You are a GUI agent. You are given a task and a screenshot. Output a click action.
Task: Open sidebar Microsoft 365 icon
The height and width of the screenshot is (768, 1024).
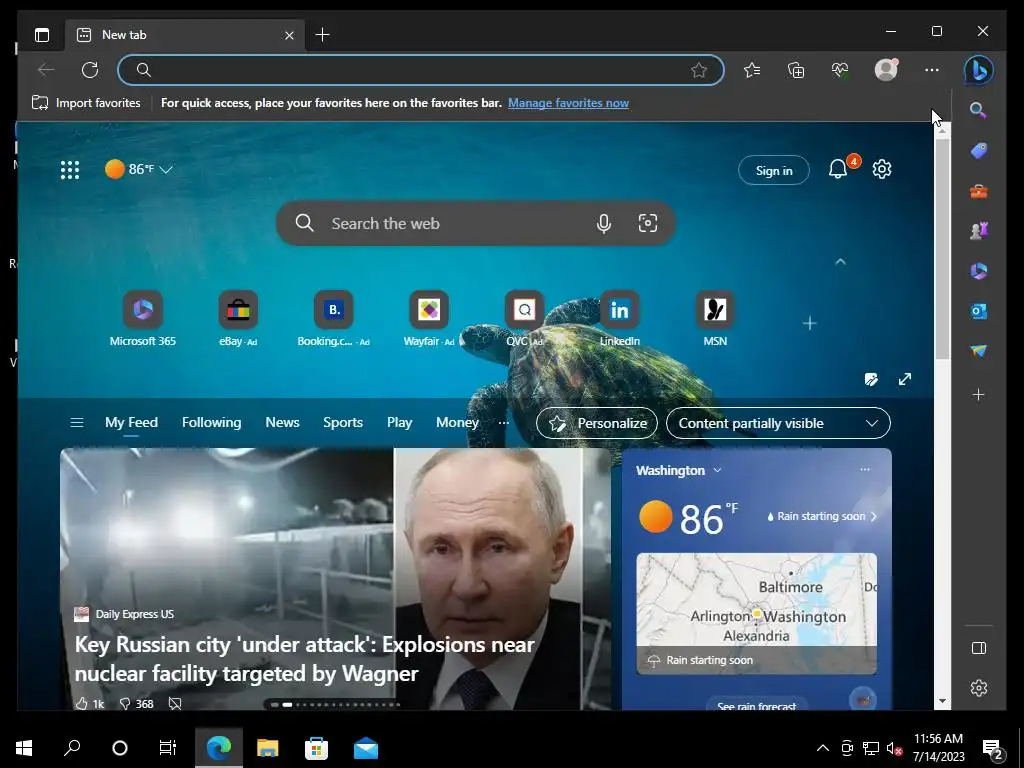(x=978, y=271)
